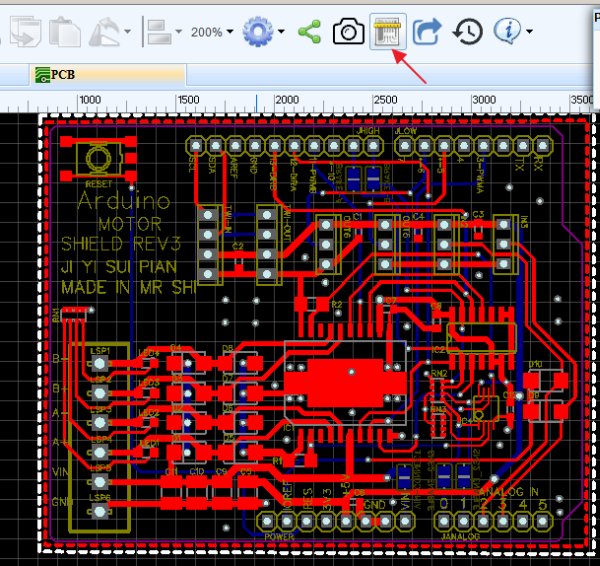Click the greyed-out rotate and flip icon
Image resolution: width=600 pixels, height=566 pixels.
105,32
